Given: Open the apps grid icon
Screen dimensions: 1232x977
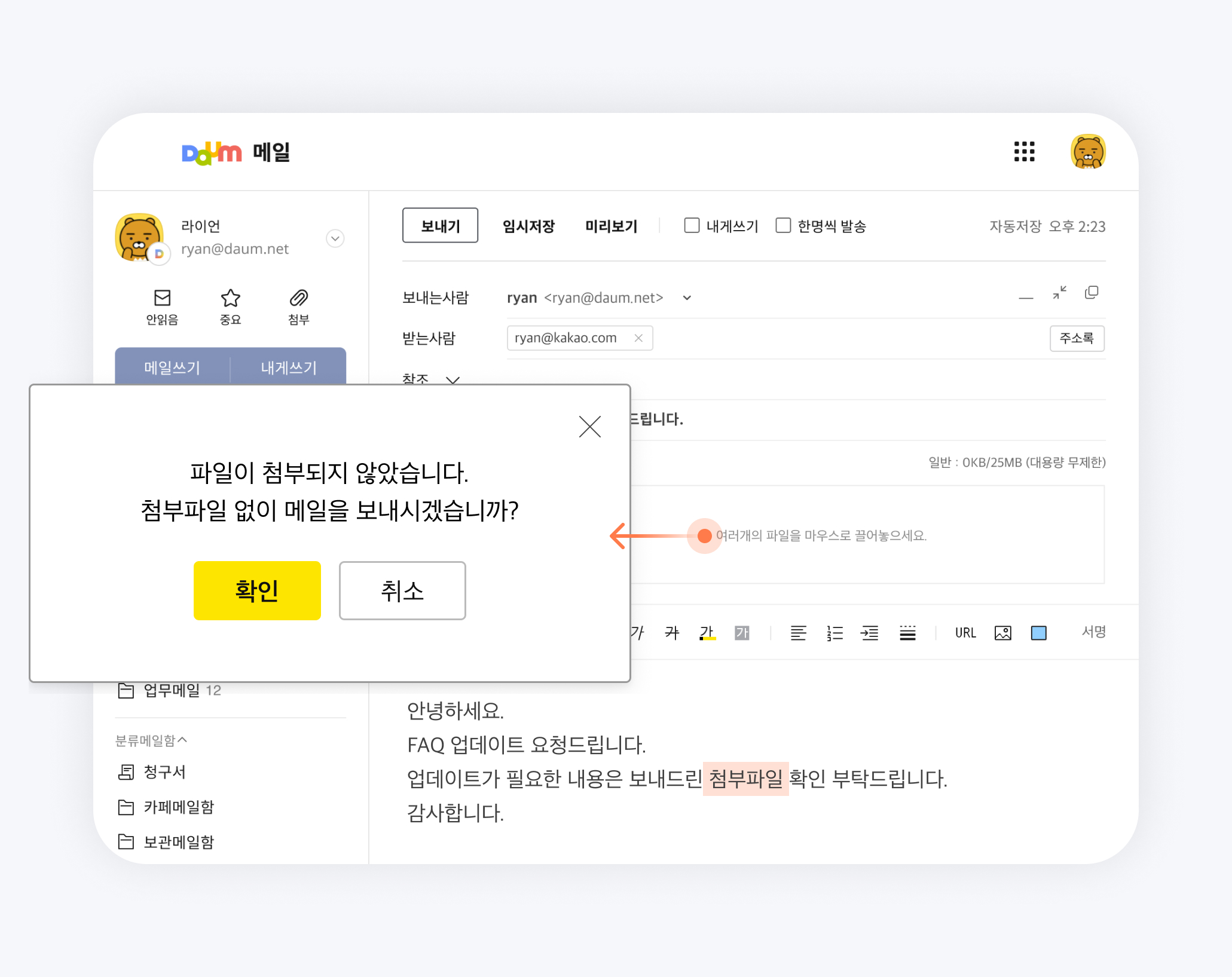Looking at the screenshot, I should tap(1024, 152).
